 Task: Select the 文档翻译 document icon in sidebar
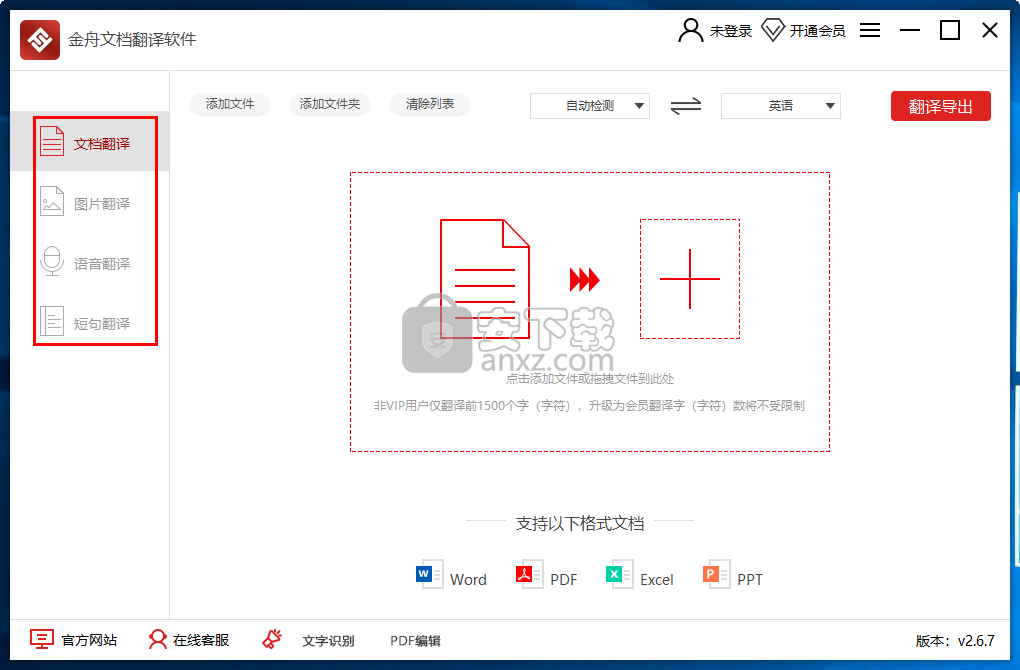pos(52,141)
